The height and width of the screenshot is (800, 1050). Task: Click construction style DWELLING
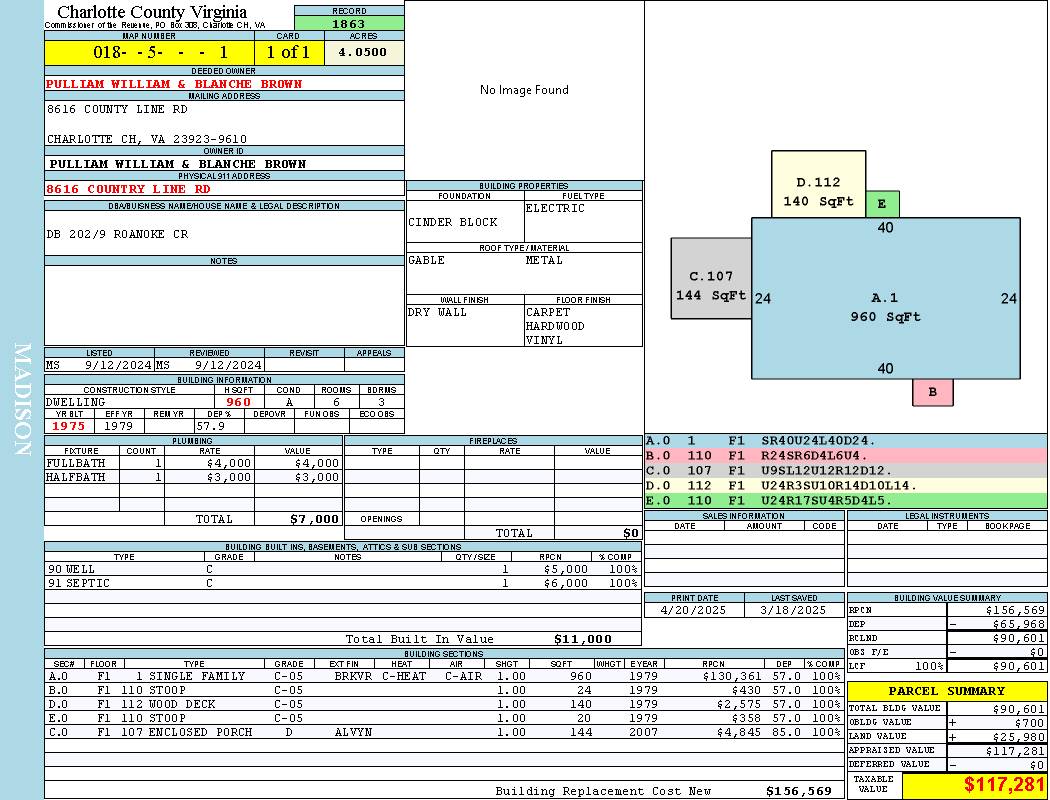(x=76, y=402)
